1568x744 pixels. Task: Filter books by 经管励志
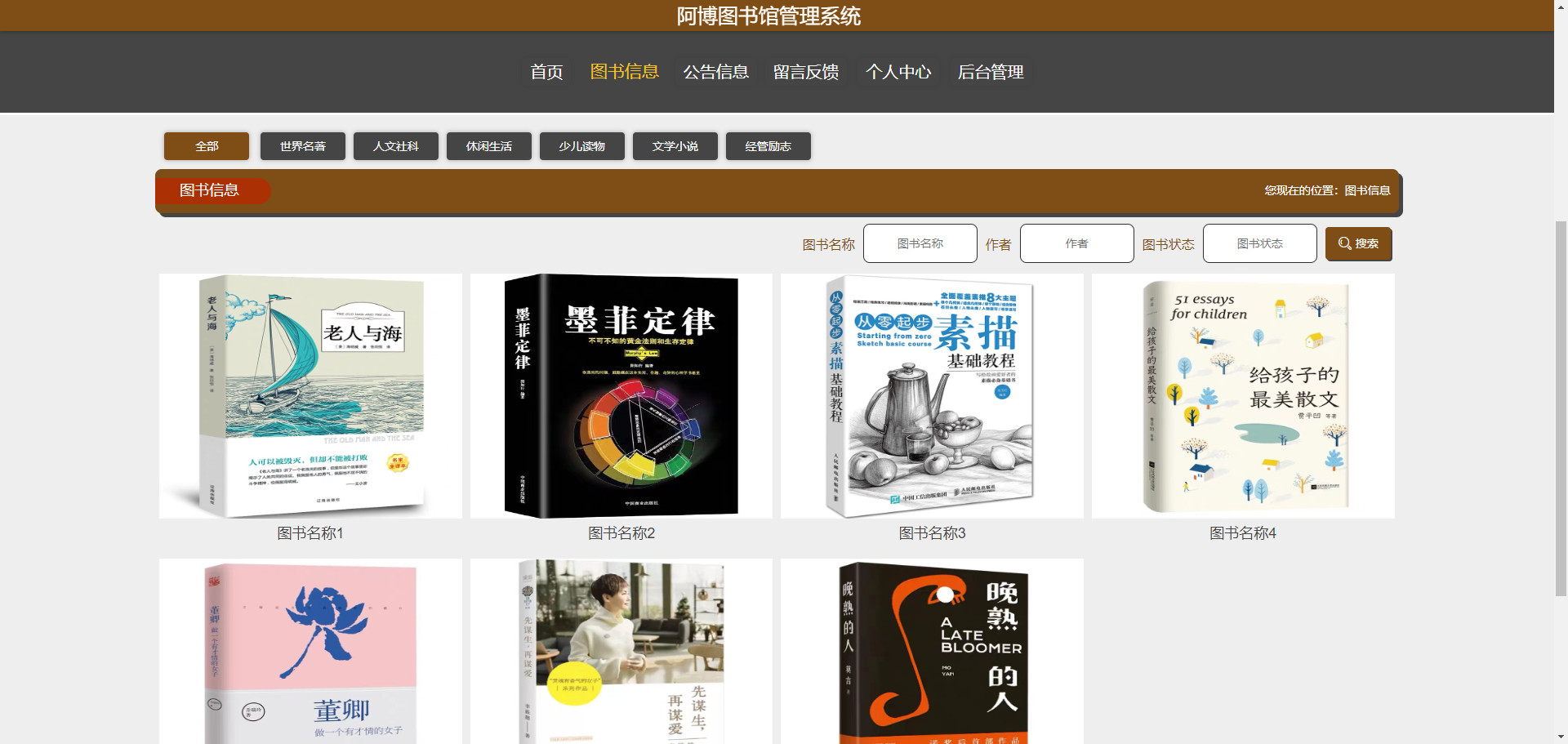pos(768,146)
